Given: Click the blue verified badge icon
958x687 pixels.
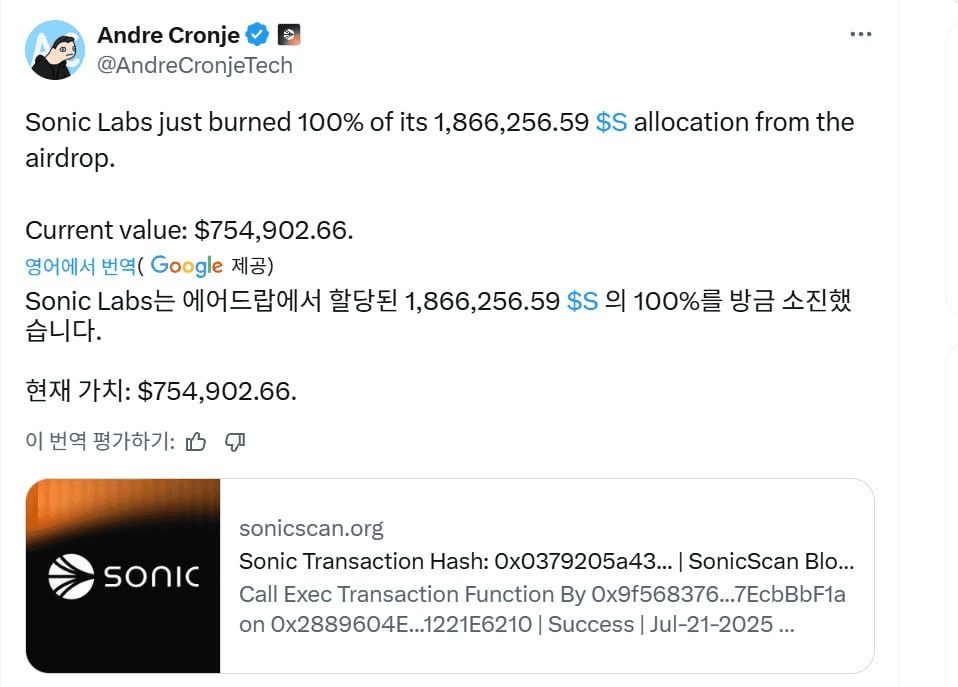Looking at the screenshot, I should coord(257,34).
